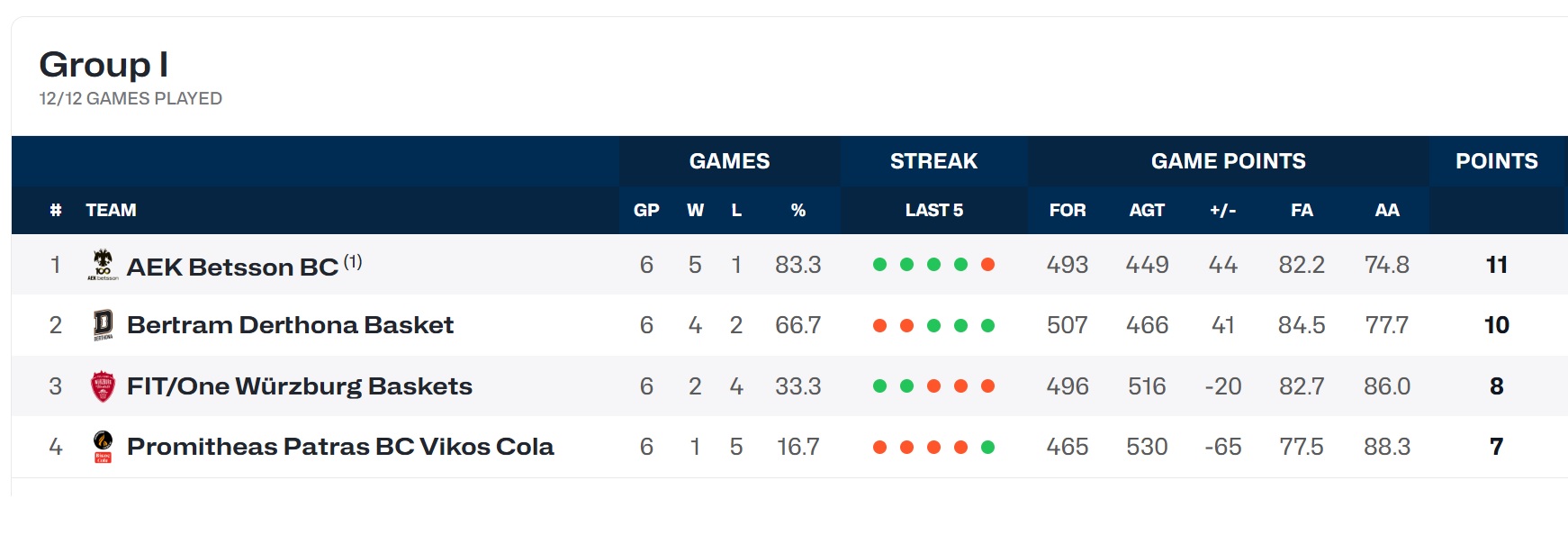Click the GAME POINTS column group header
This screenshot has height=544, width=1568.
click(x=1228, y=161)
